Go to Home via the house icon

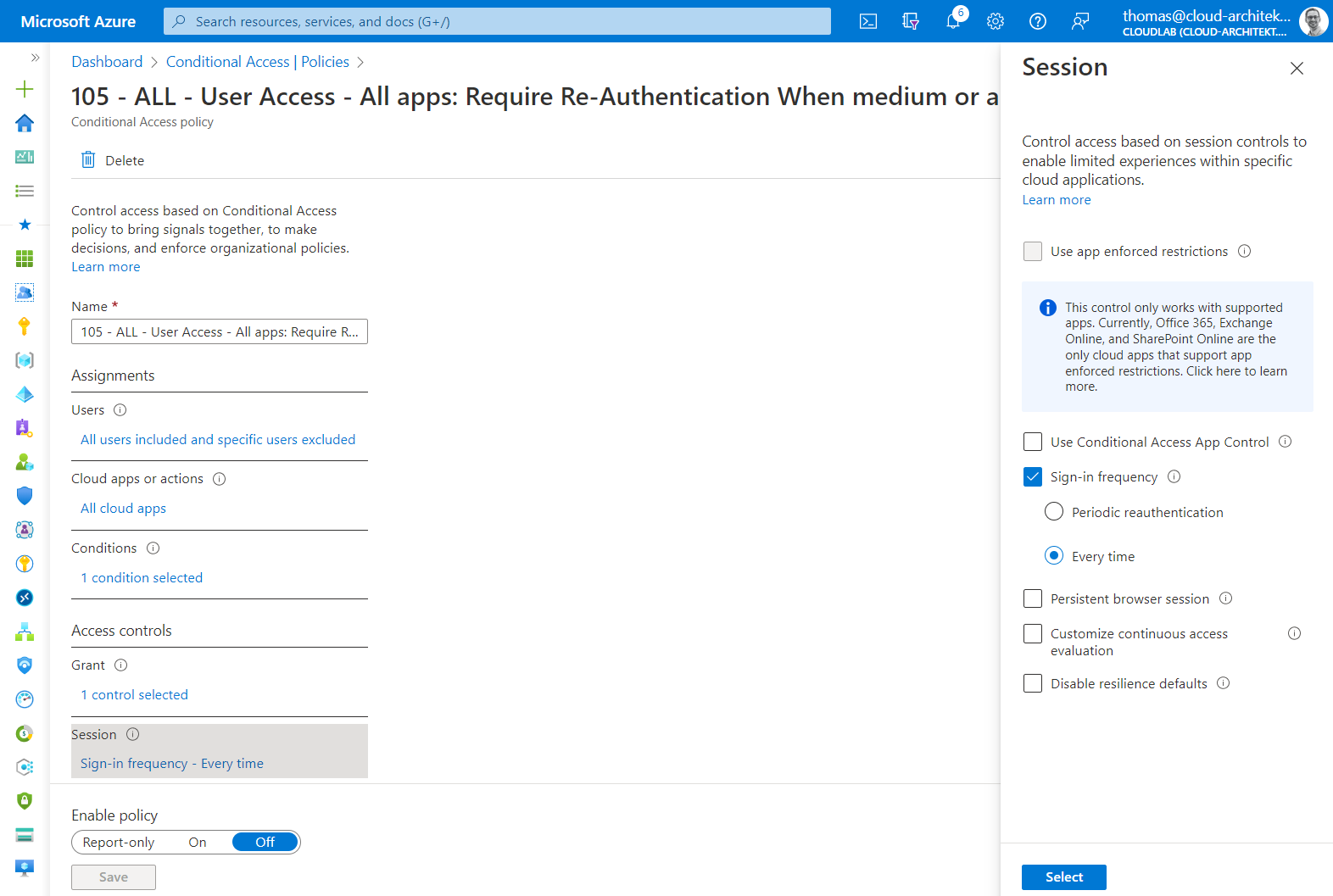click(25, 123)
